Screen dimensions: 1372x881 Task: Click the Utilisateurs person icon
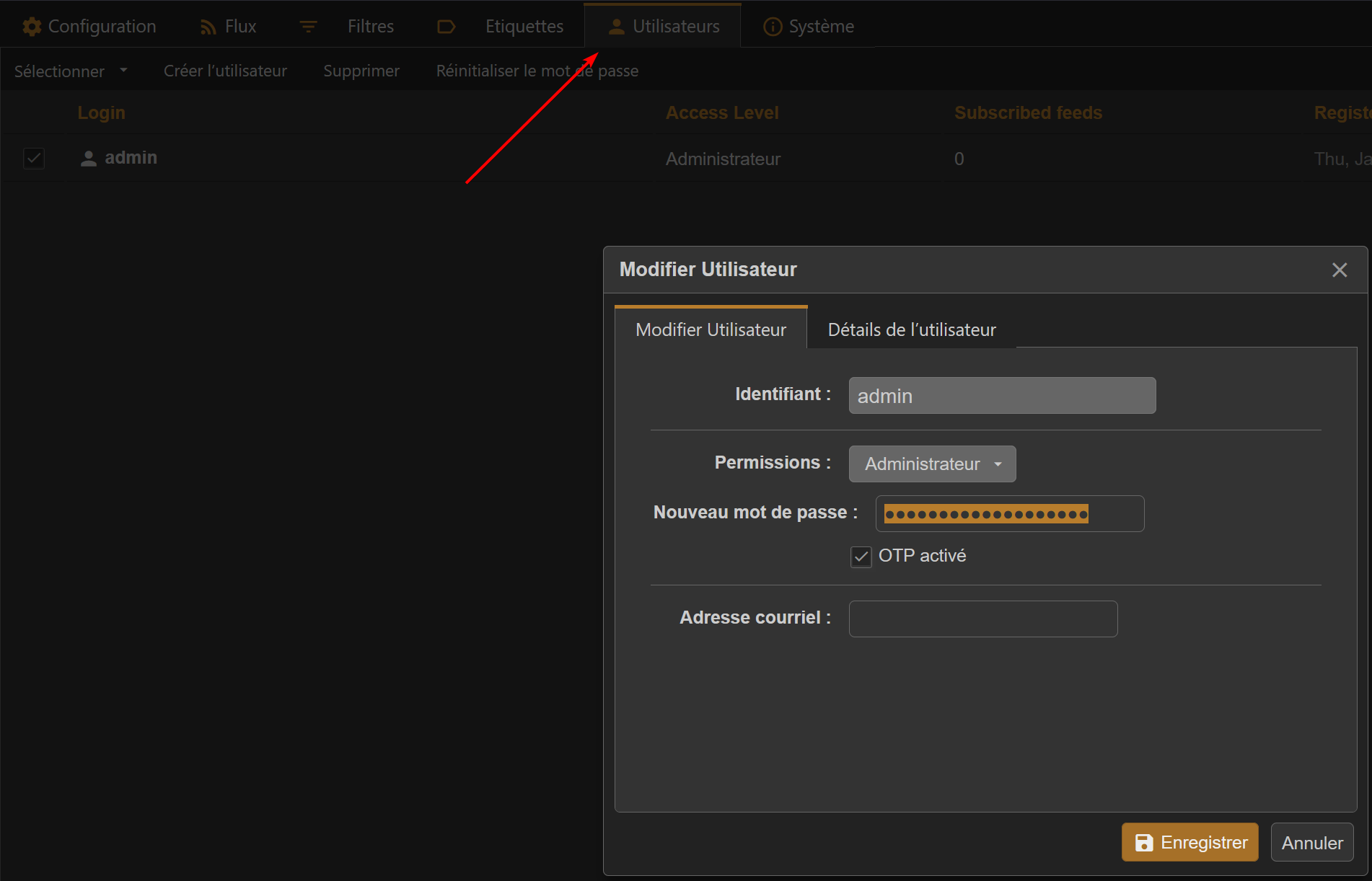coord(616,27)
